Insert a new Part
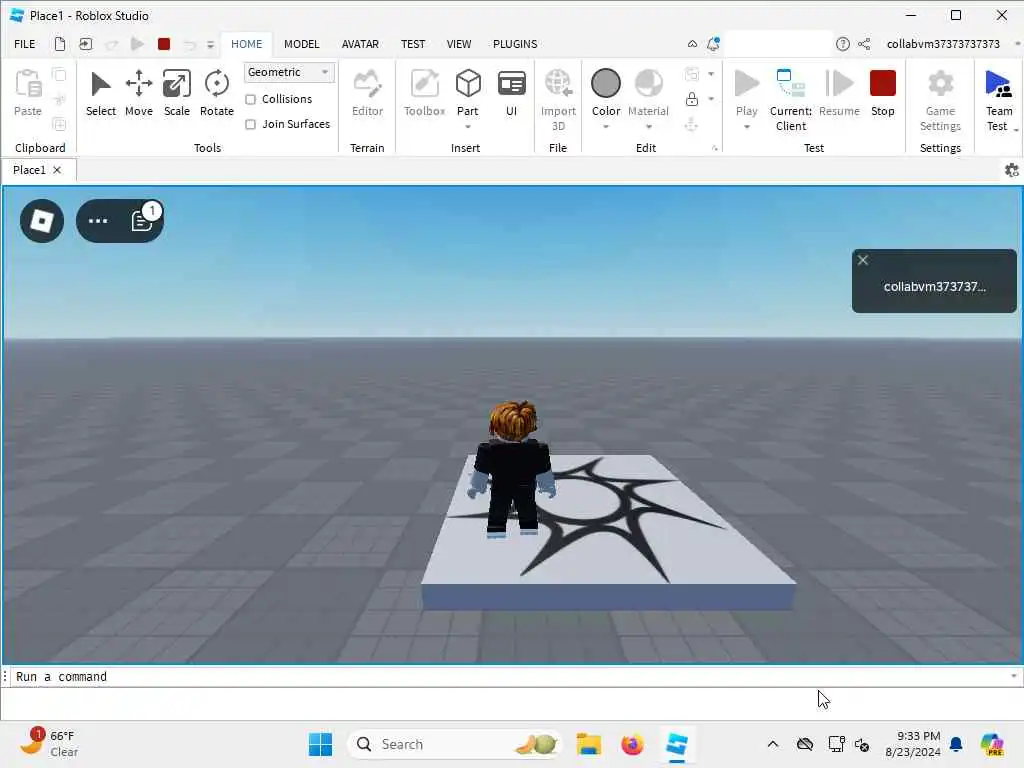 coord(468,91)
